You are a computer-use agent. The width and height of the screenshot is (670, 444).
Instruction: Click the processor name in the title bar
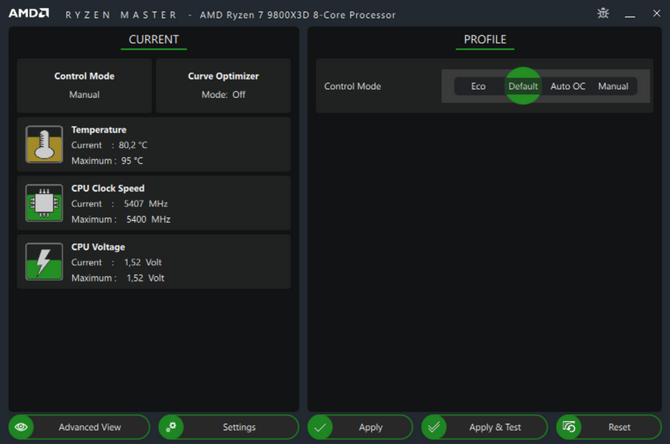pos(298,15)
